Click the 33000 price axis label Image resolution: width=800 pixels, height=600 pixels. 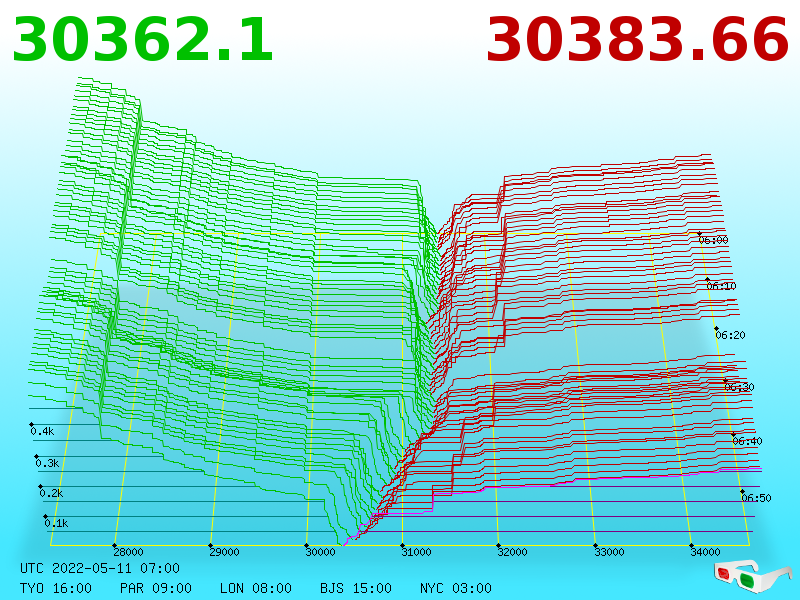point(609,552)
